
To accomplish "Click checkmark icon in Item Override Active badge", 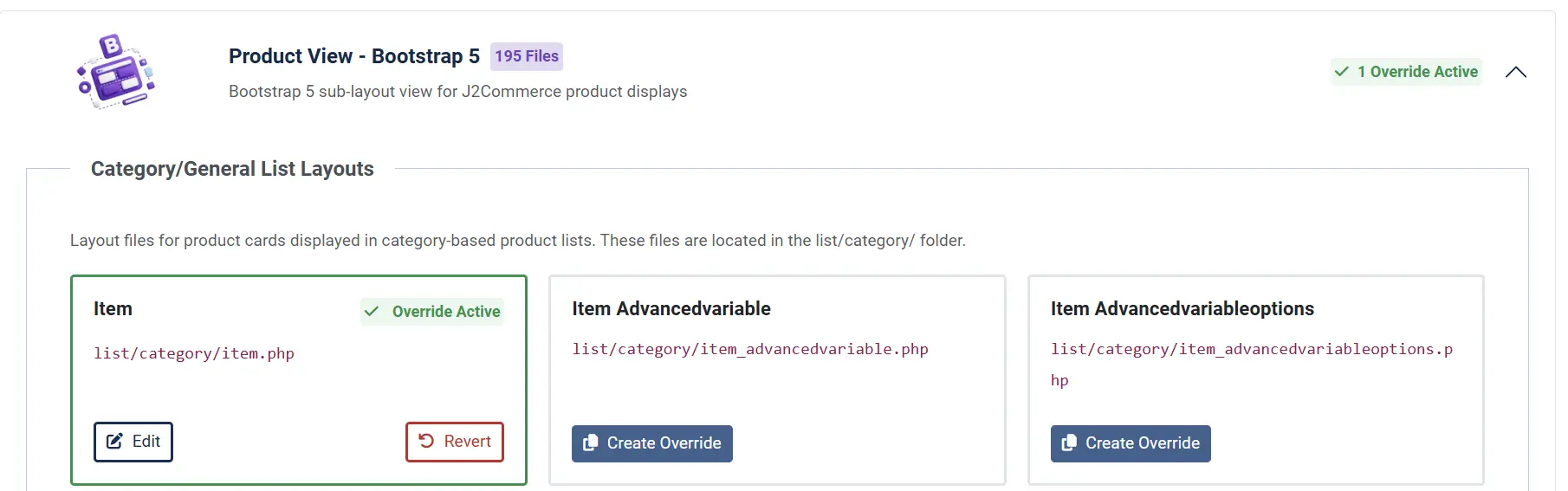I will (372, 312).
